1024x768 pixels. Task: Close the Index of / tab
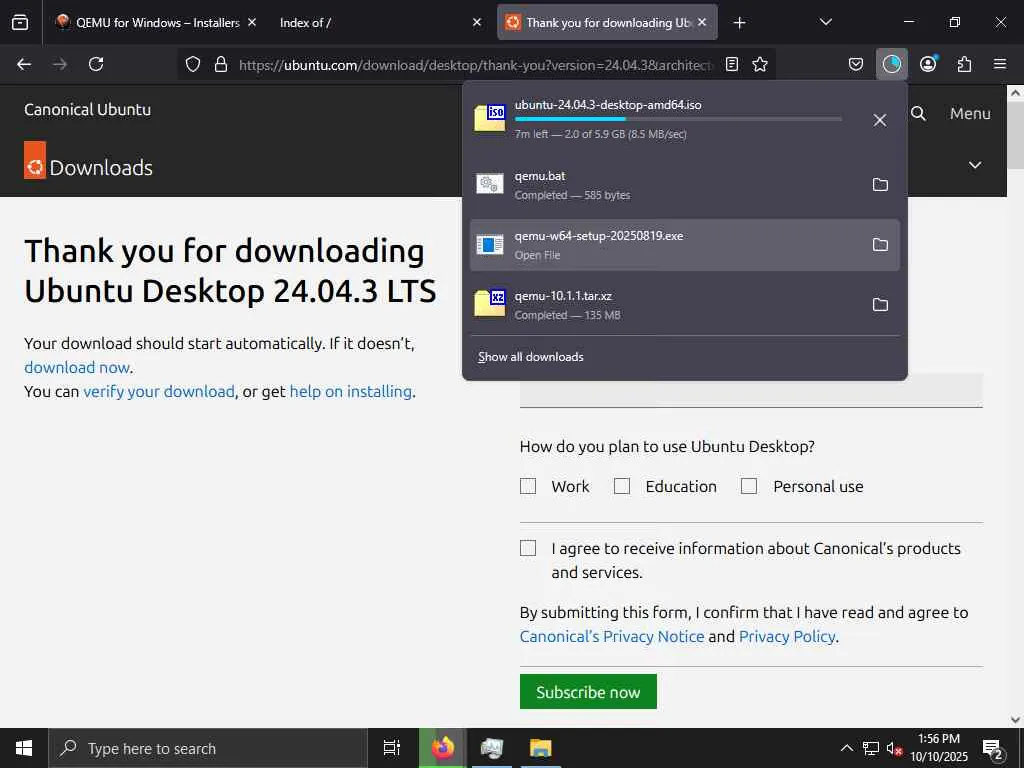(477, 22)
